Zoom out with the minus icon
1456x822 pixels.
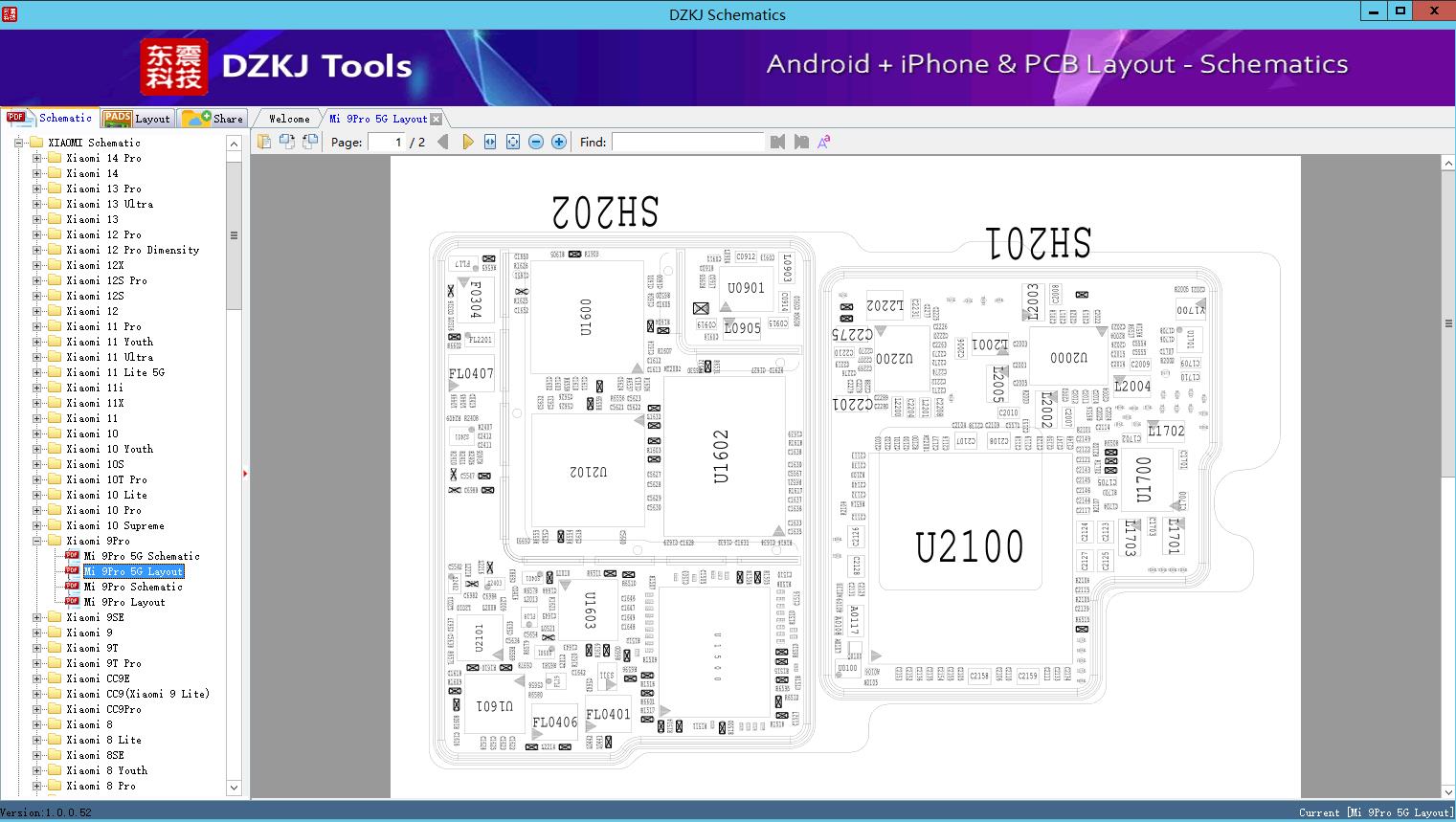536,142
